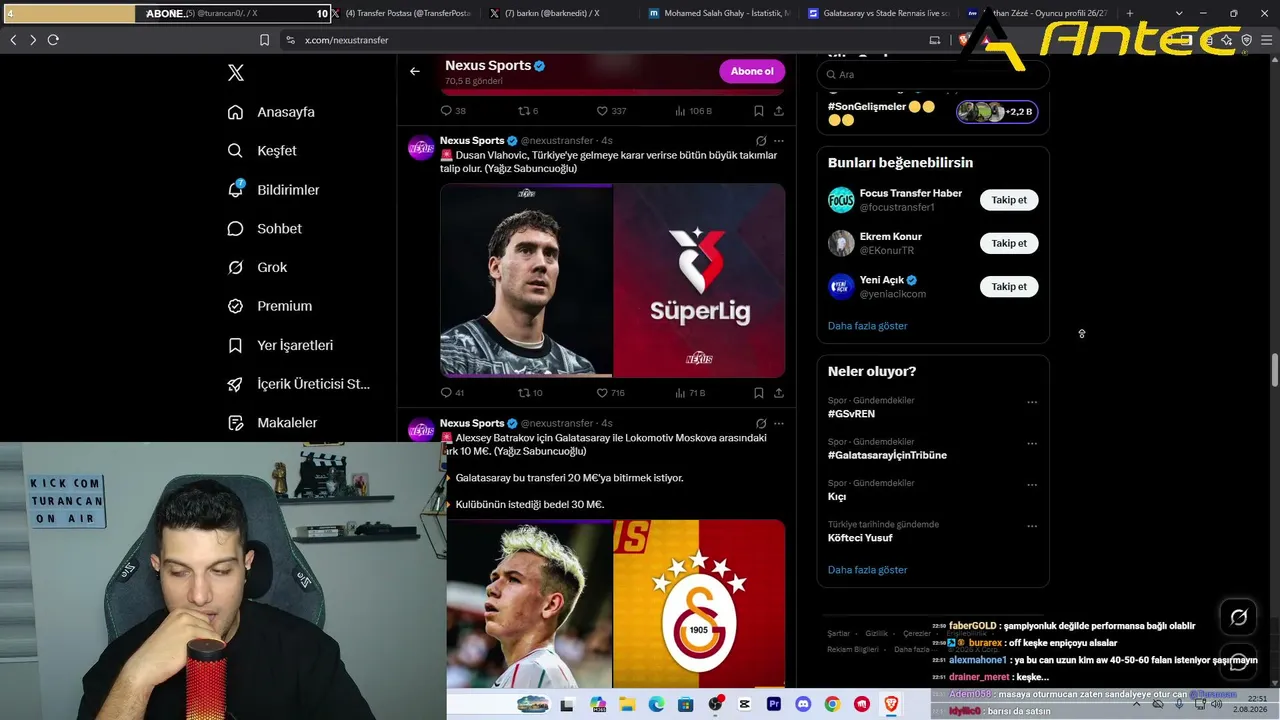Show more trends under Neler oluyor
The image size is (1280, 720).
[868, 570]
